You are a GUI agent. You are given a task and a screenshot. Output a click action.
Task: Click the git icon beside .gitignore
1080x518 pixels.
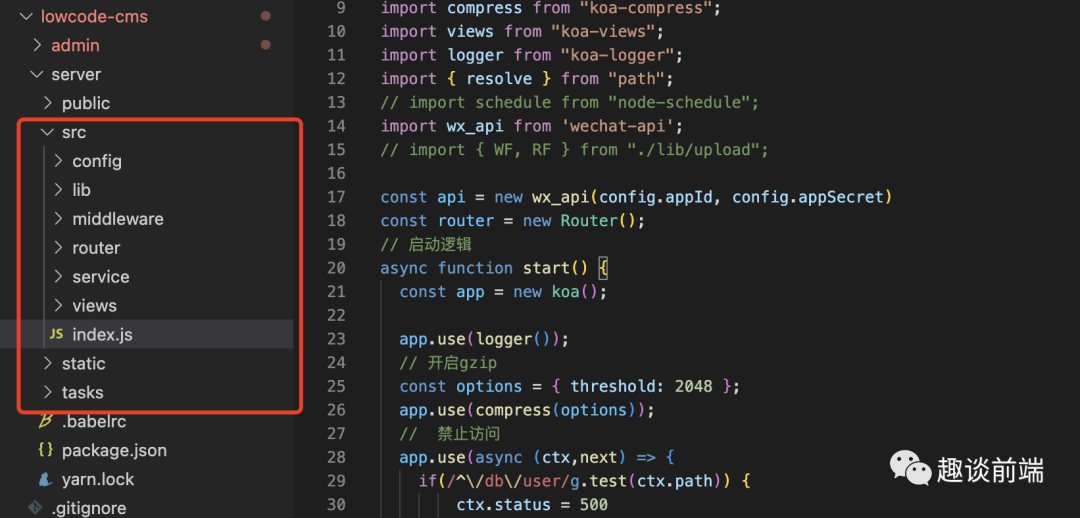[x=34, y=508]
